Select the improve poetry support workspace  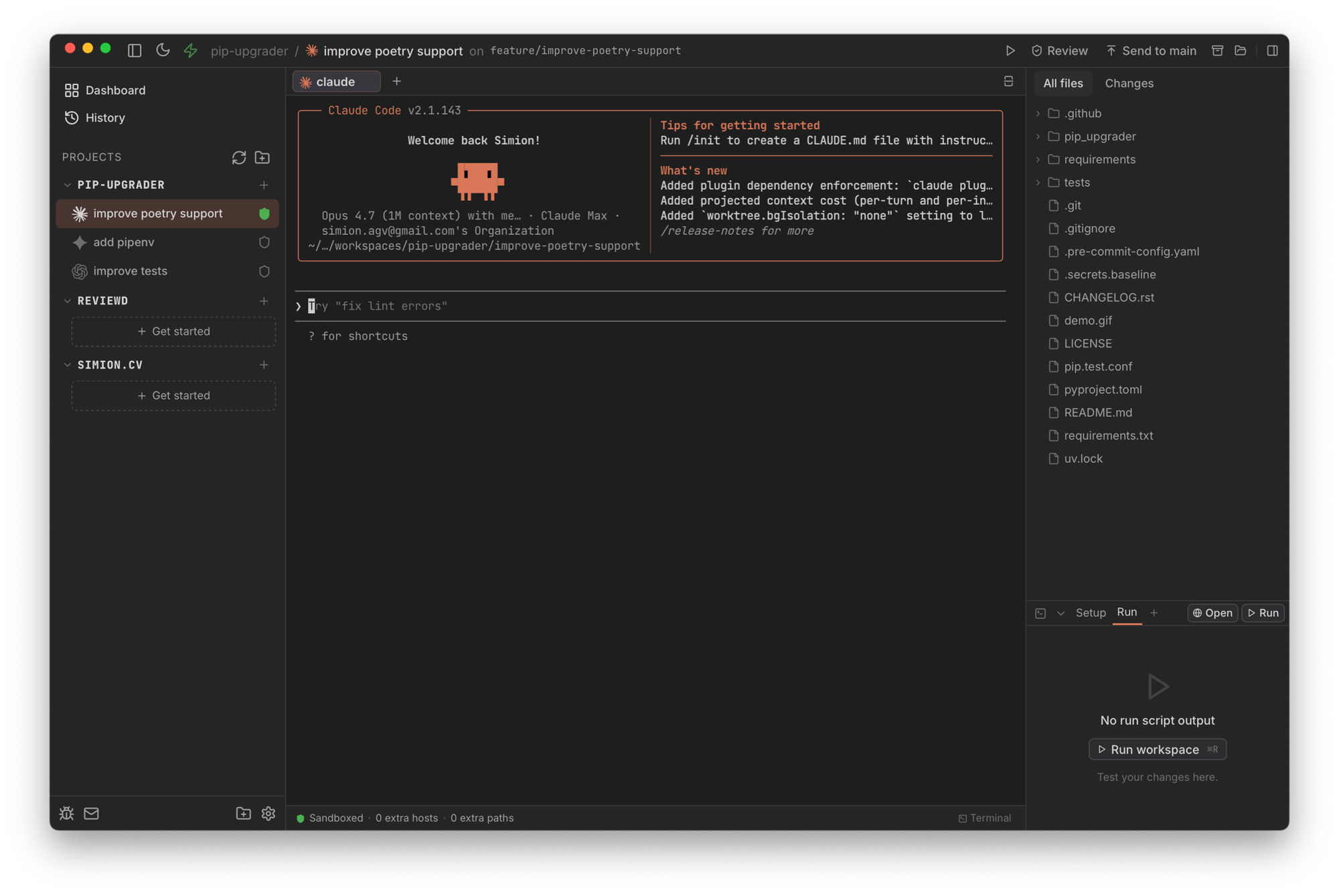[167, 213]
